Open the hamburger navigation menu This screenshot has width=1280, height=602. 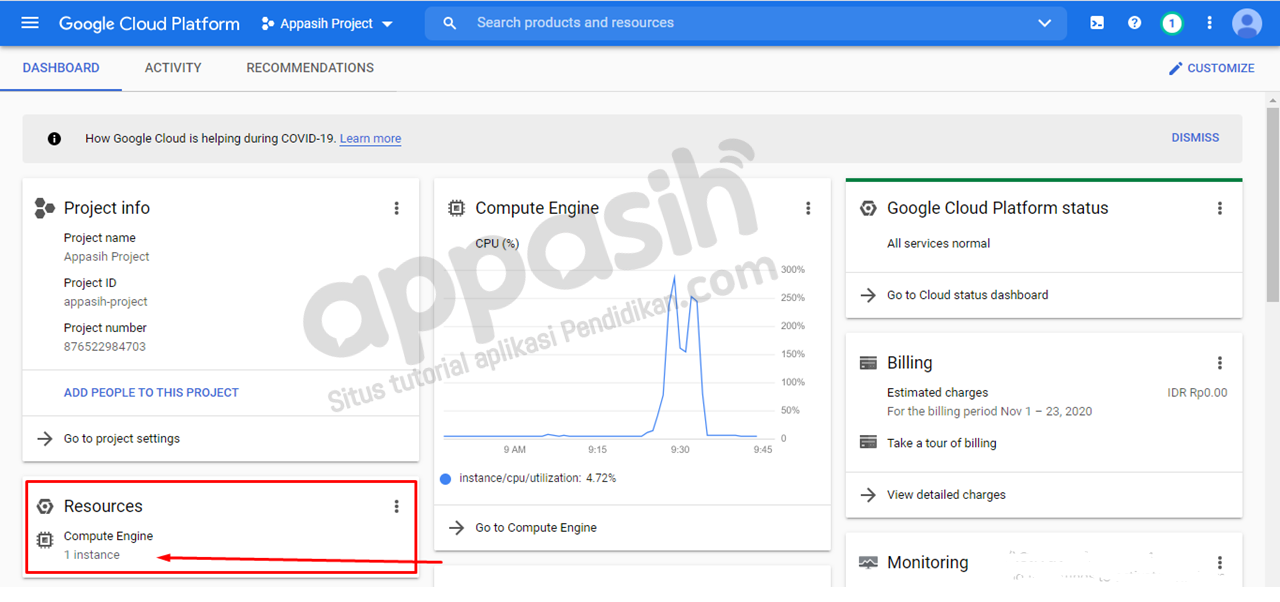30,23
